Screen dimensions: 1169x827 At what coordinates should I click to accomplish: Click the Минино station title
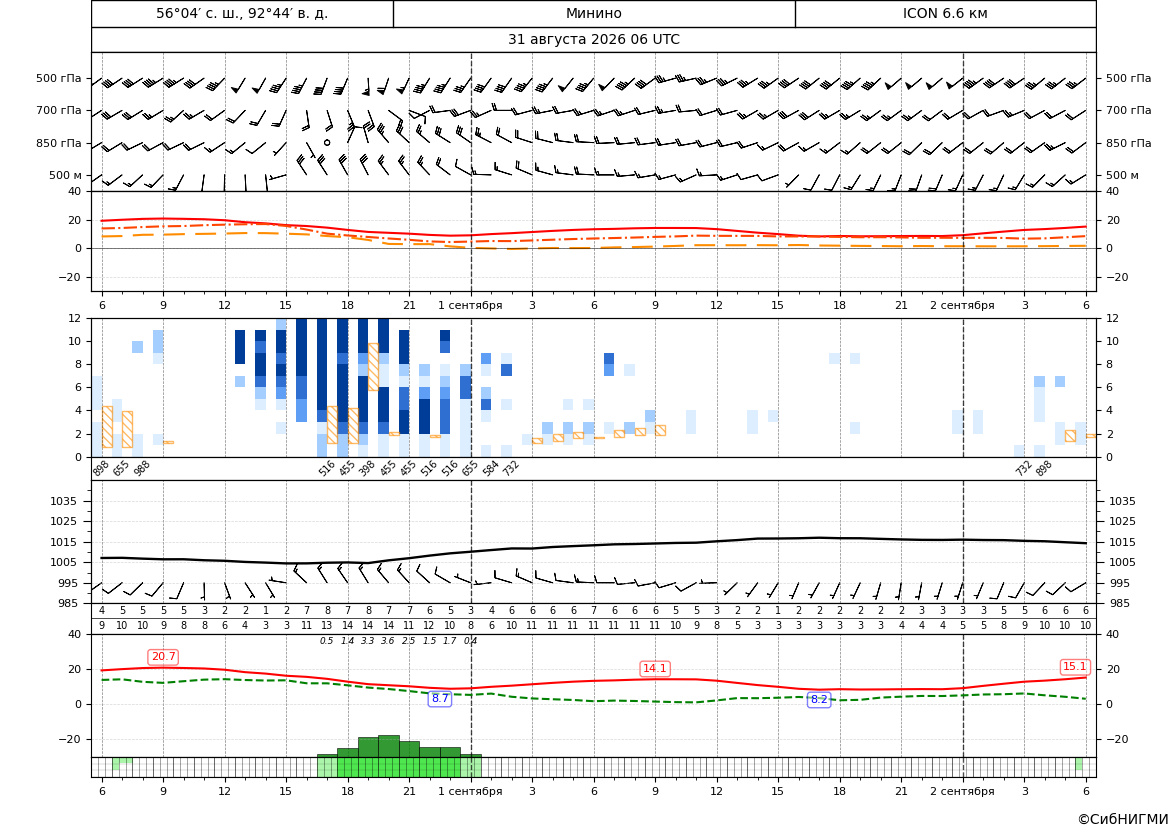click(593, 13)
